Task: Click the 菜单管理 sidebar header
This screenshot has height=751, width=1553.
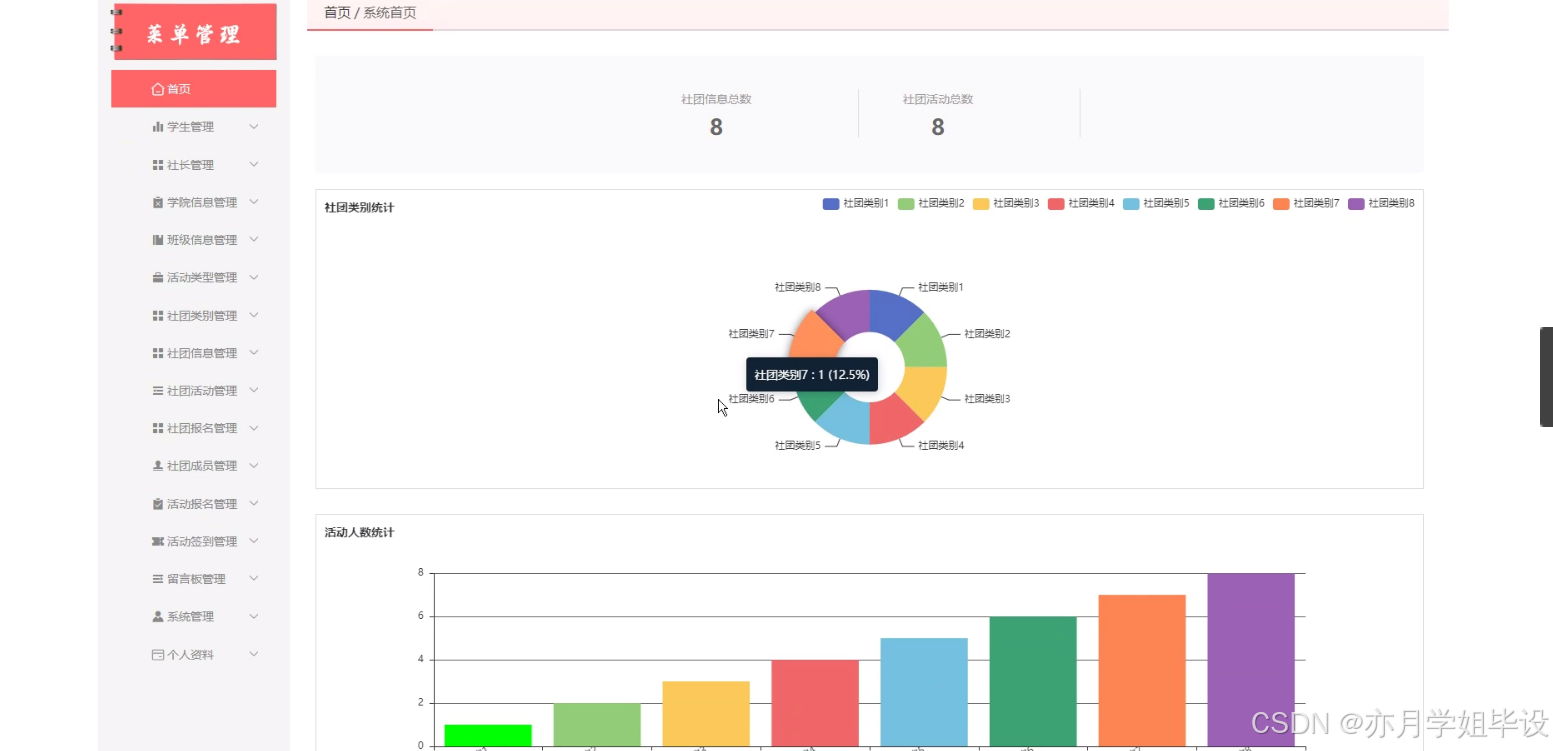Action: point(194,33)
